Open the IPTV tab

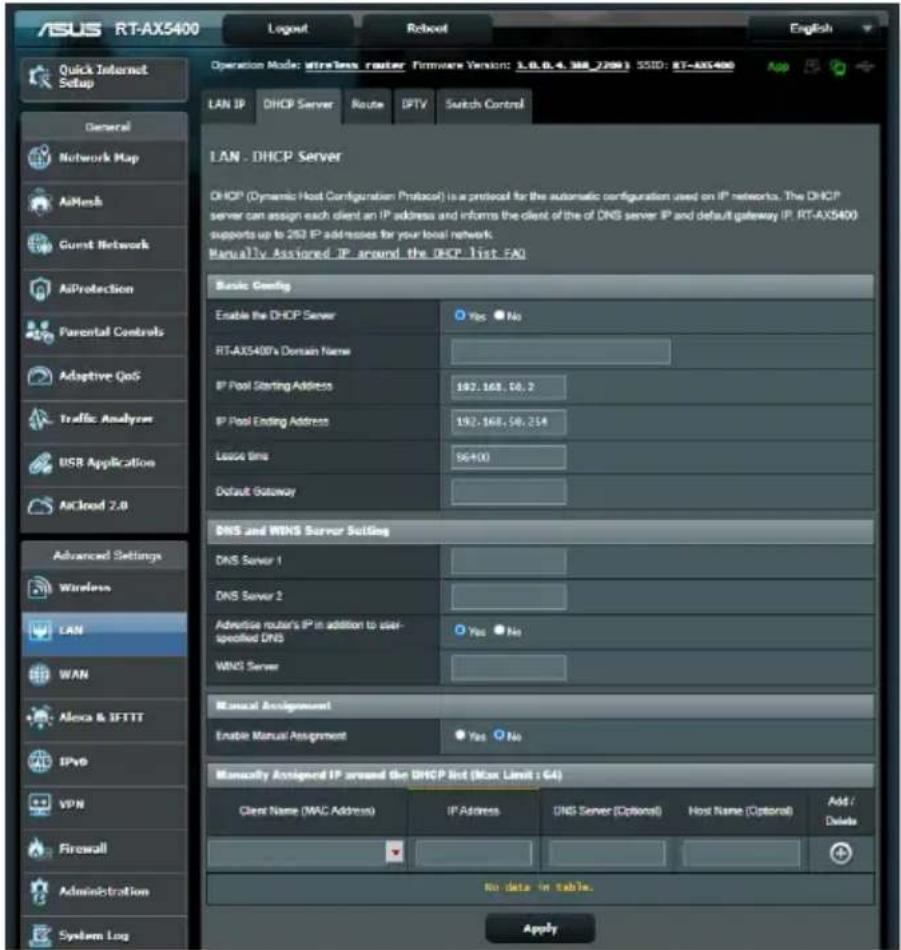click(414, 105)
